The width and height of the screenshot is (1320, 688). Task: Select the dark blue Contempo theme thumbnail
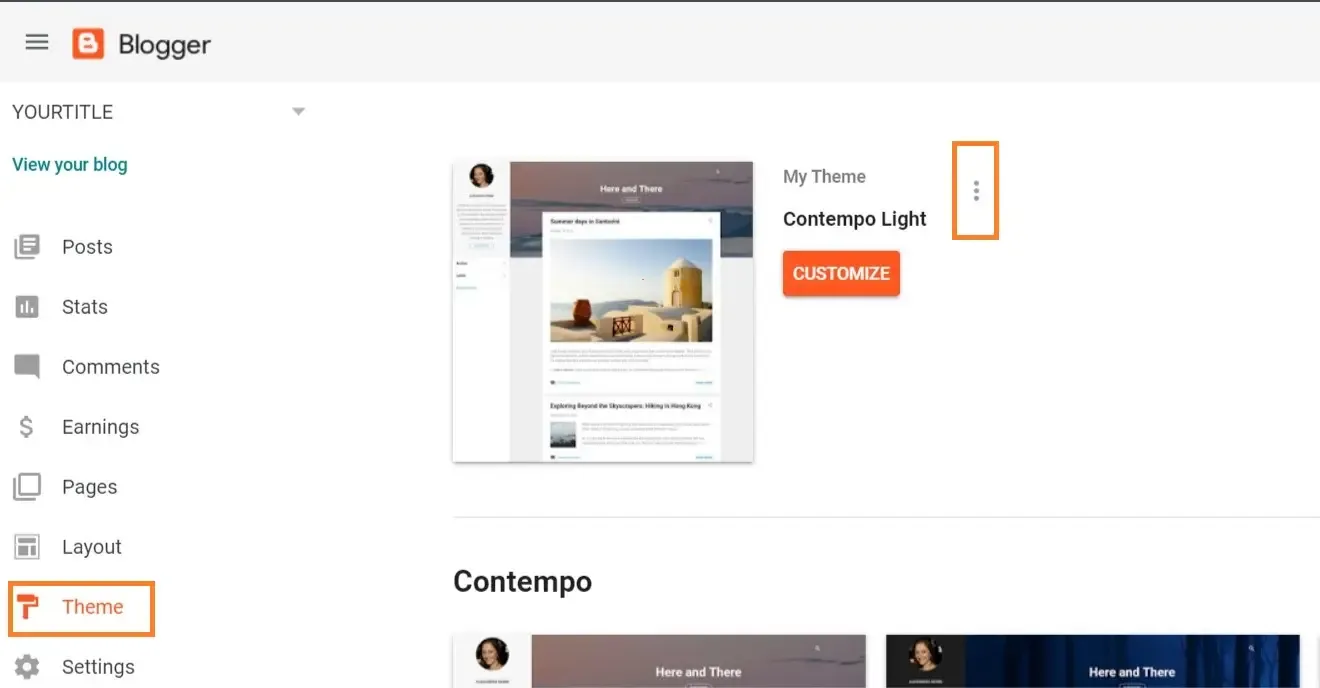point(1093,661)
